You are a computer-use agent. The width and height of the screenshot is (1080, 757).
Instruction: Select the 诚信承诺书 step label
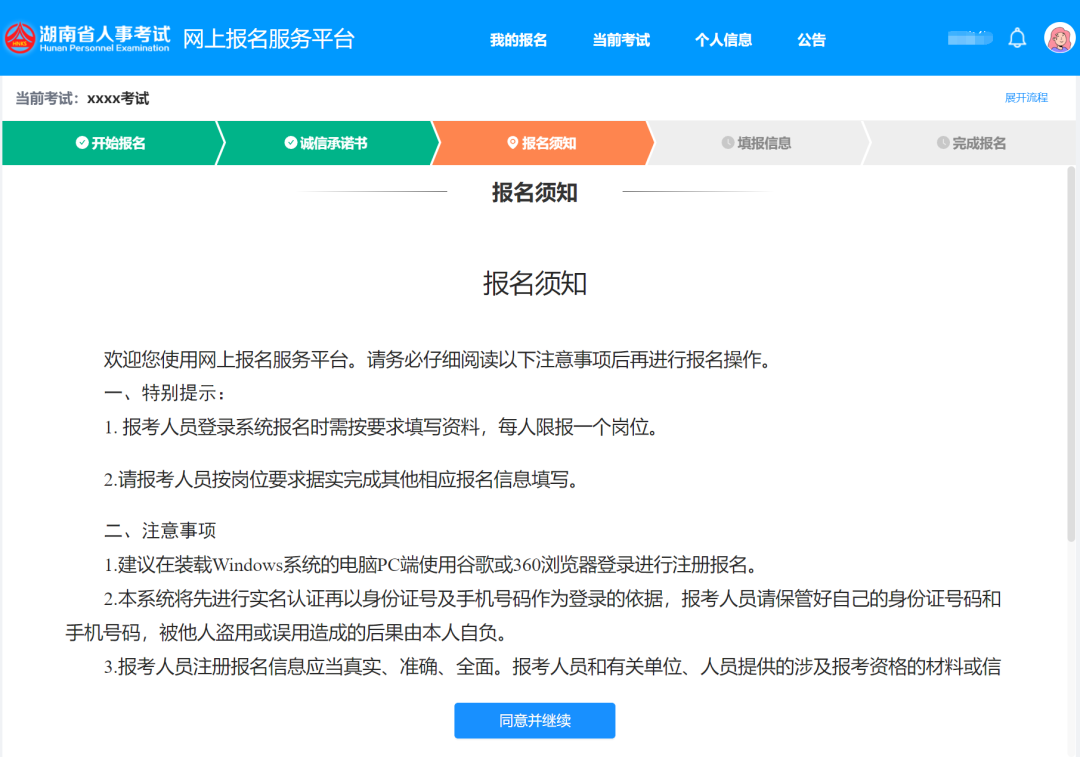[x=334, y=143]
